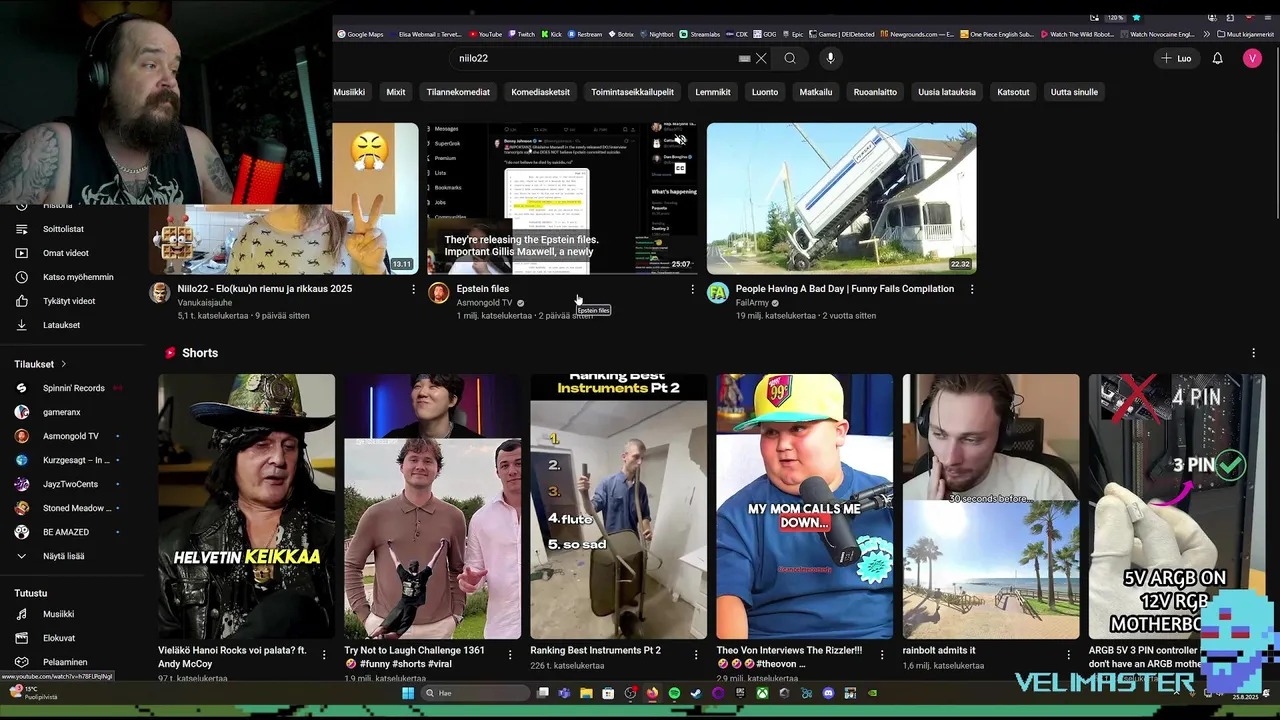Select the Lemmikit filter chip
This screenshot has height=720, width=1280.
[x=713, y=92]
